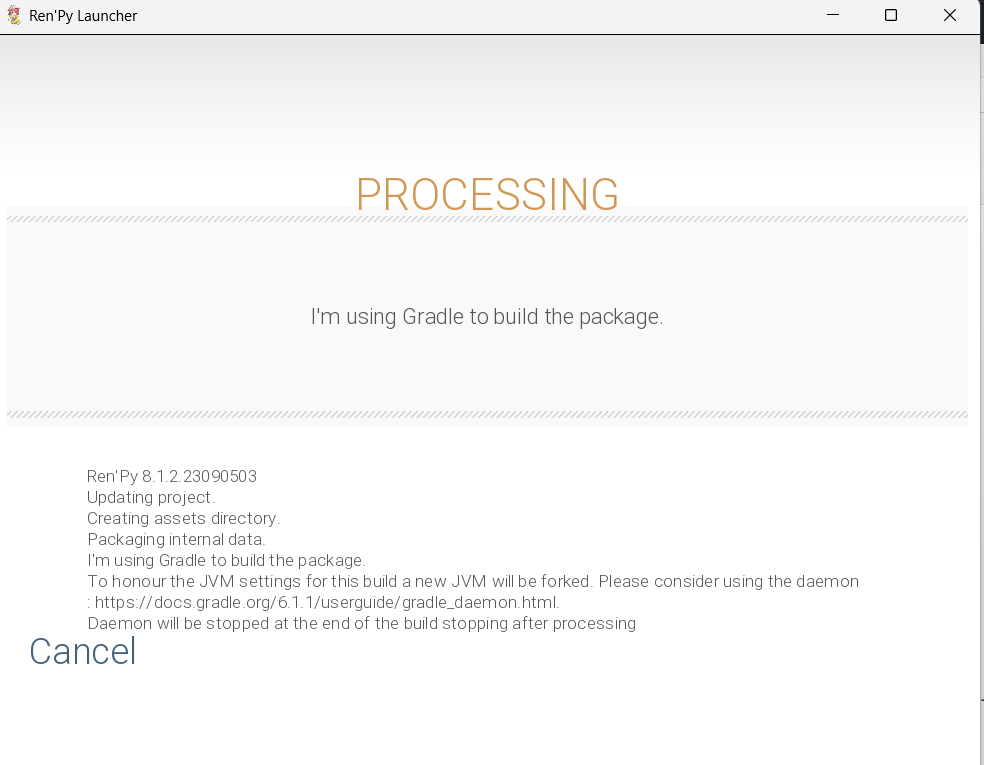Click the hatched divider under PROCESSING
This screenshot has width=984, height=765.
point(487,219)
